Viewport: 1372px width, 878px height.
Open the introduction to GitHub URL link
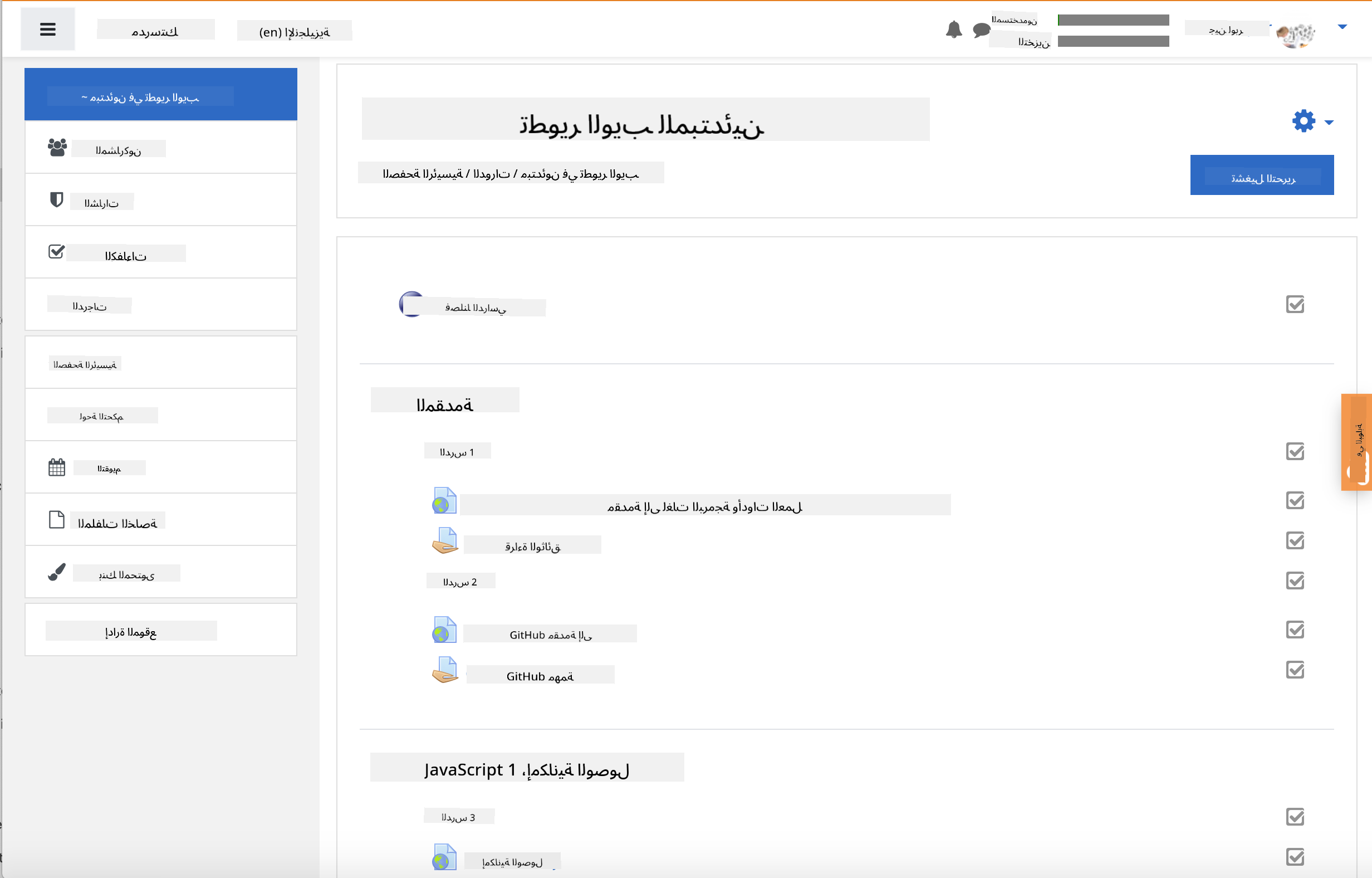click(550, 635)
